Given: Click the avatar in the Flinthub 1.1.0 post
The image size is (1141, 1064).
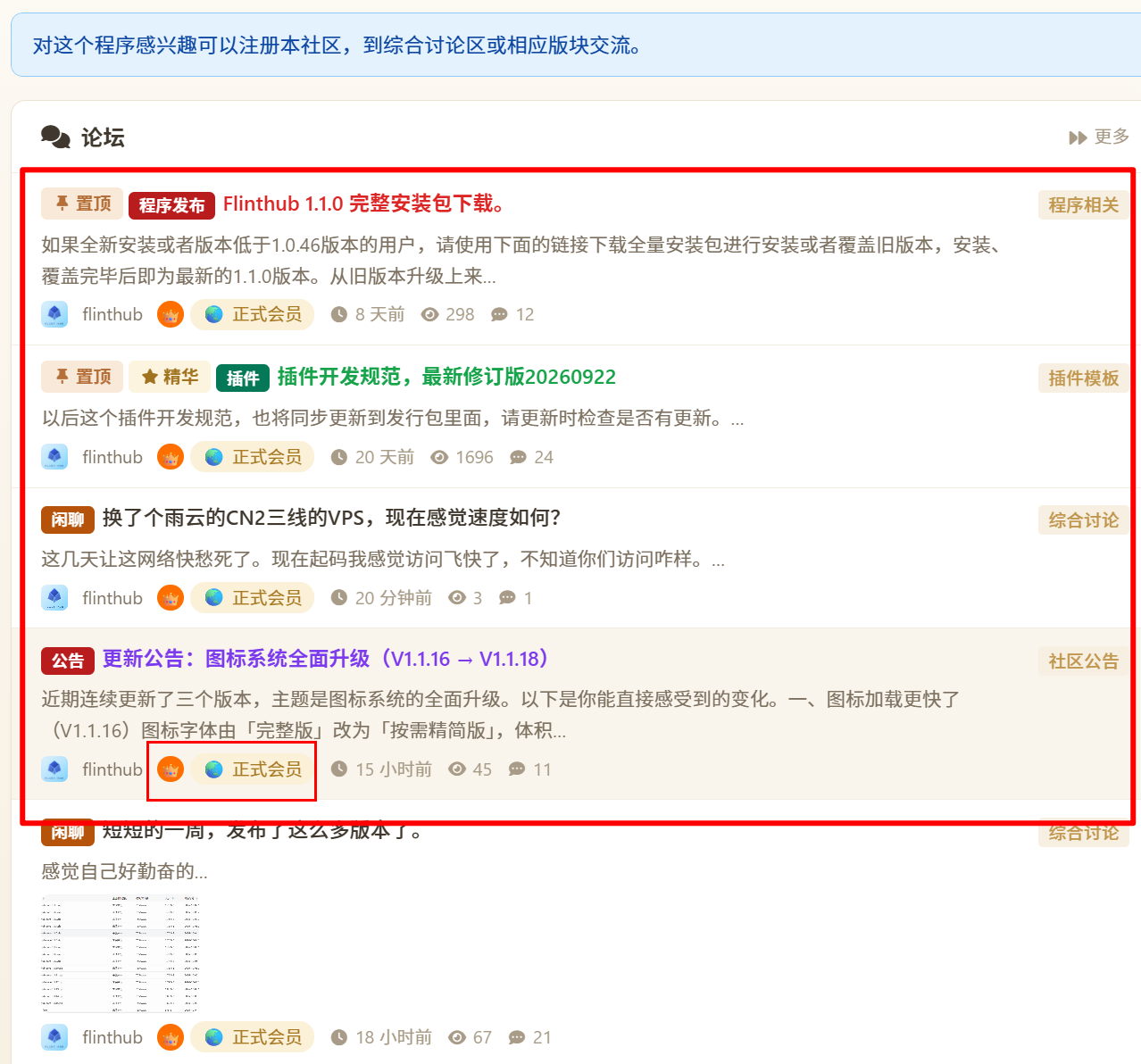Looking at the screenshot, I should (54, 314).
